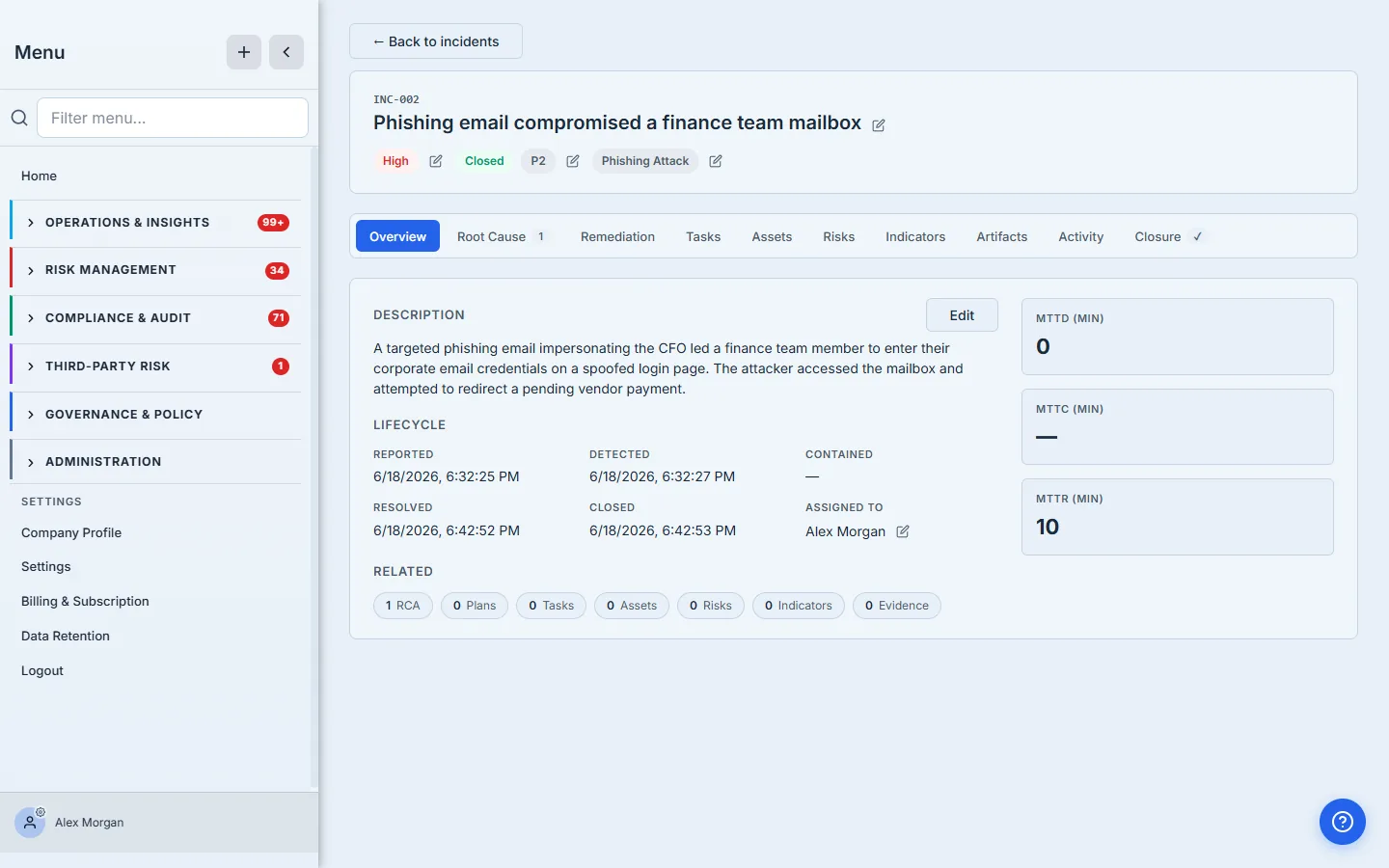This screenshot has width=1389, height=868.
Task: Click the 0 Evidence chip
Action: (x=897, y=606)
